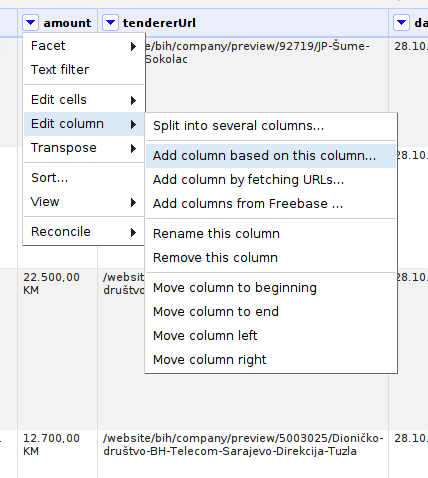
Task: Open the amount column dropdown arrow
Action: tap(30, 23)
